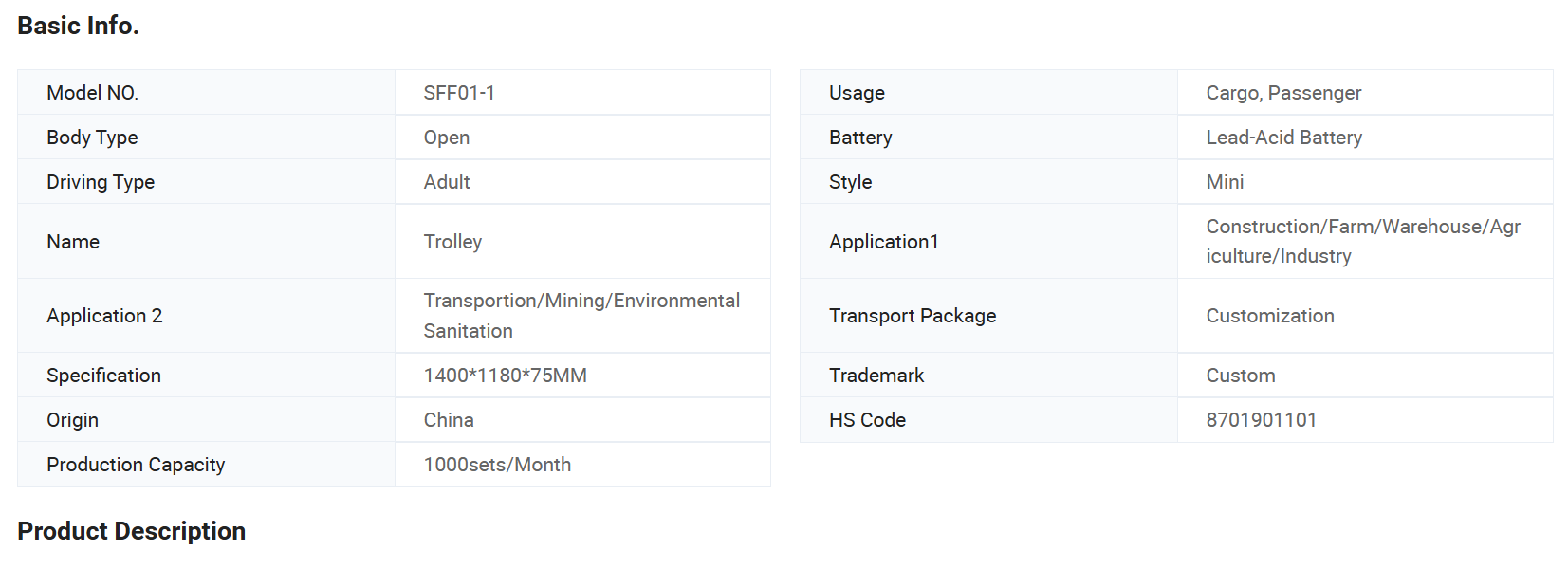Select the 8701901101 HS Code value
Viewport: 1568px width, 569px height.
pos(1261,420)
